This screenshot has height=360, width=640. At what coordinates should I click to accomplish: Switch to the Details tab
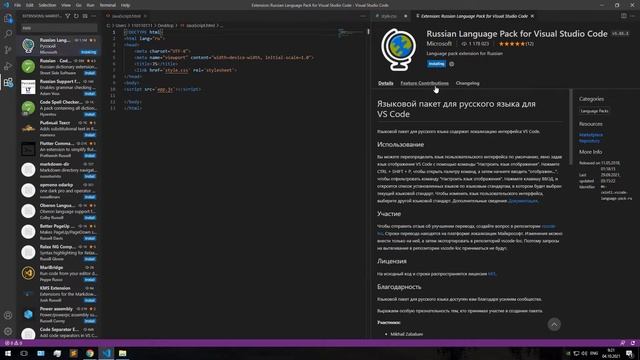tap(386, 83)
